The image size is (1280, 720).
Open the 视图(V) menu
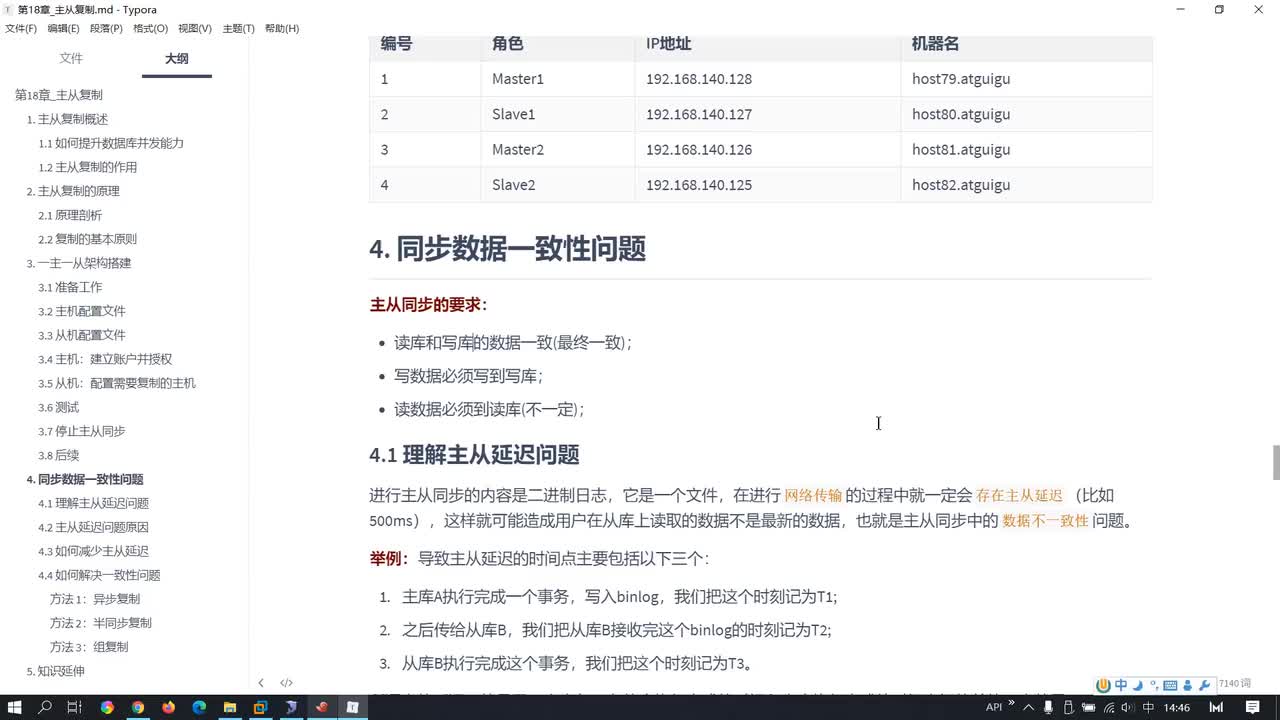coord(194,28)
